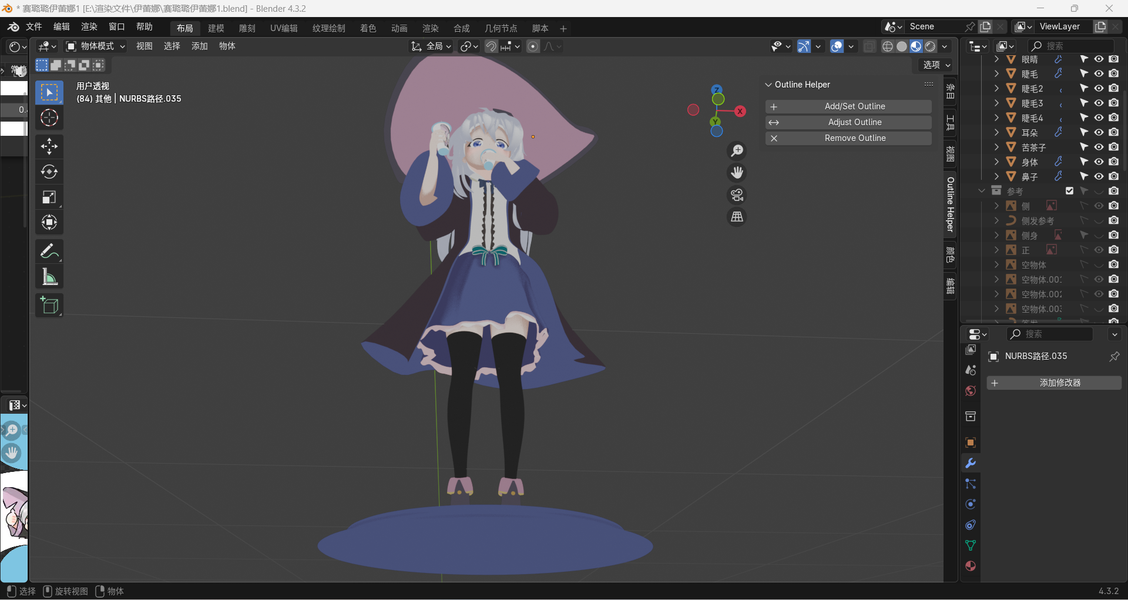
Task: Open the Particles properties tab
Action: coord(970,483)
